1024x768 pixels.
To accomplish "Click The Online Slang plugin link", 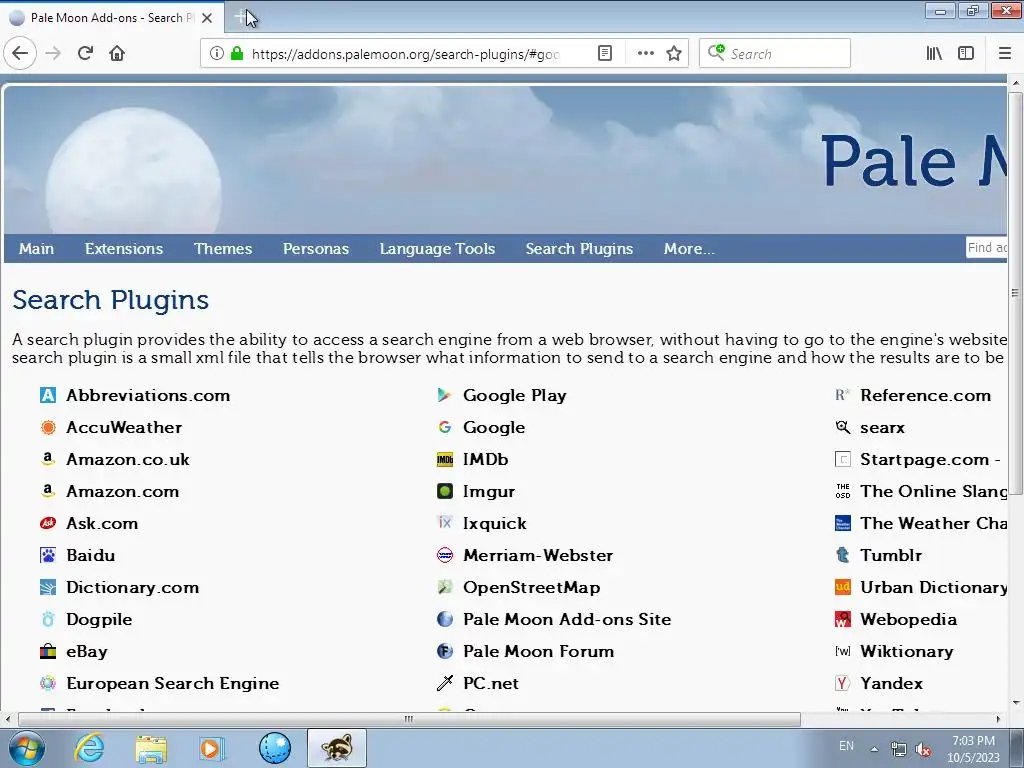I will click(933, 492).
